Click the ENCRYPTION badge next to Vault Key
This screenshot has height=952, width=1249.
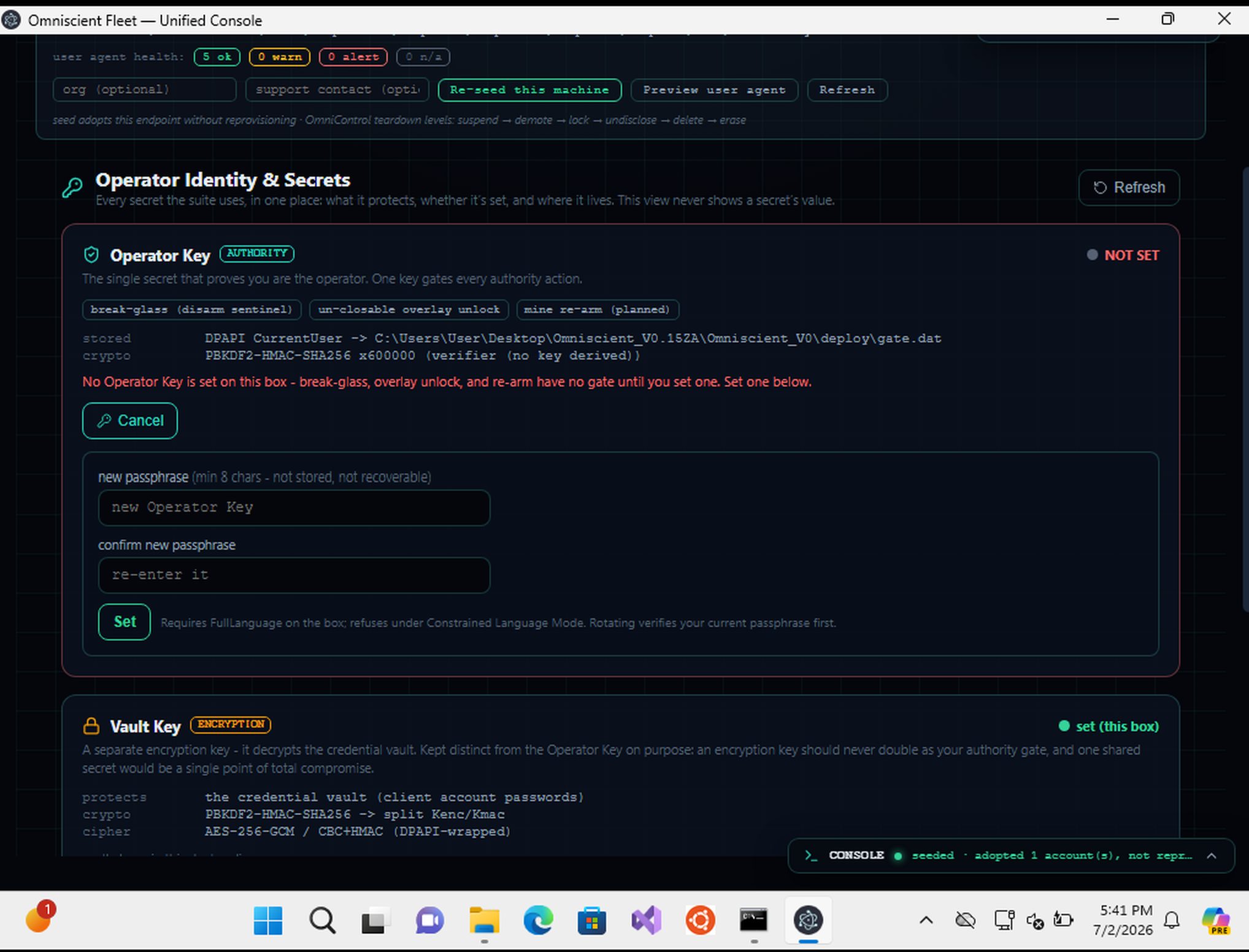tap(231, 724)
